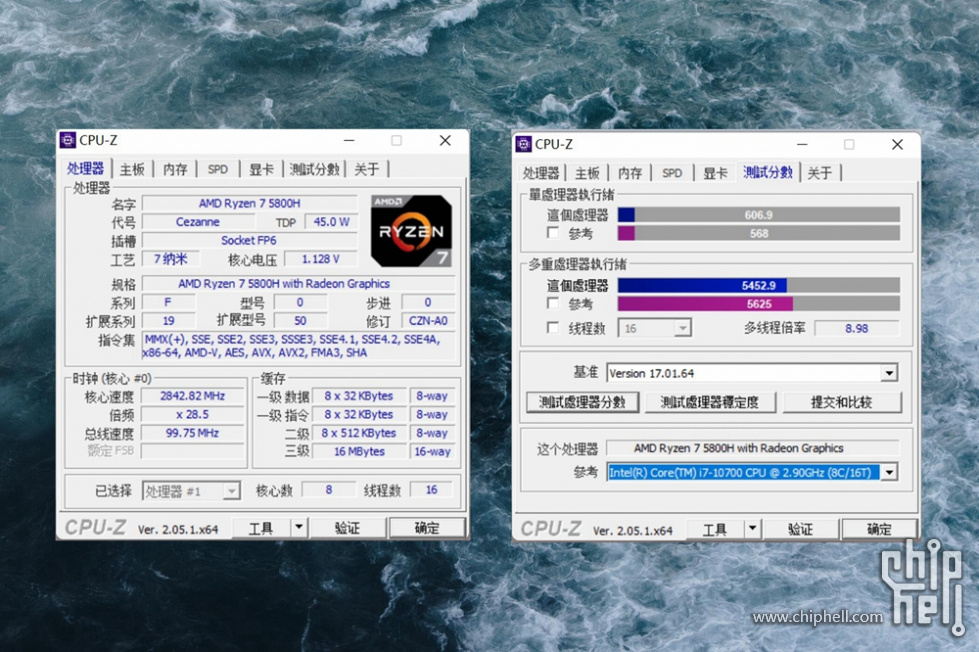
Task: Open 内存 tab in left CPU-Z window
Action: point(175,169)
